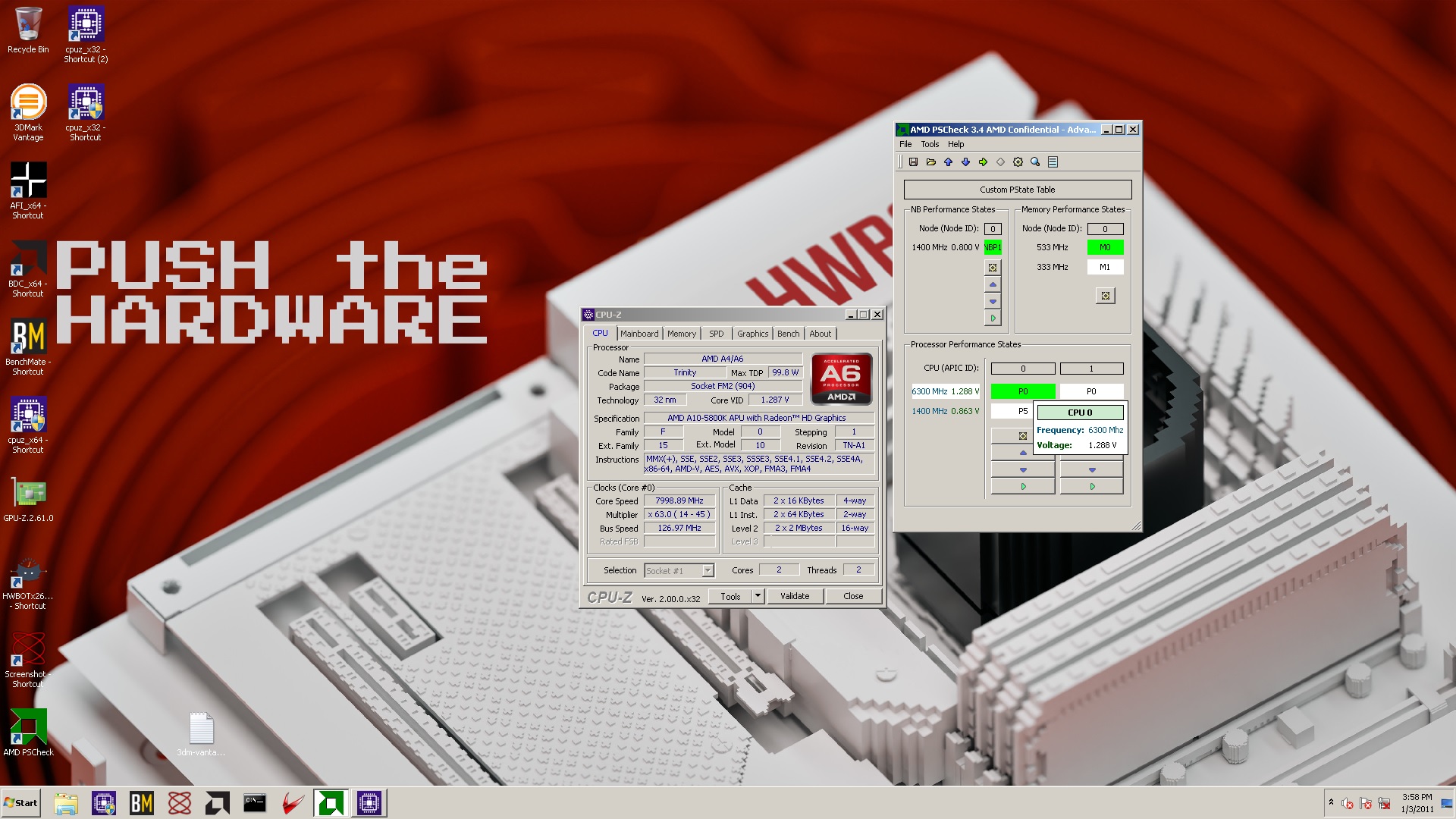This screenshot has width=1456, height=819.
Task: Click the Custom PState Table button
Action: click(1018, 190)
